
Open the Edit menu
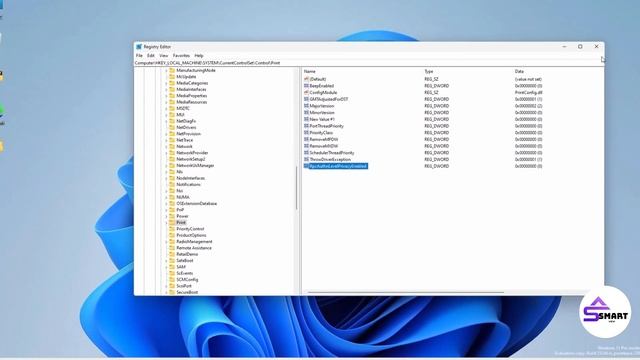point(151,56)
